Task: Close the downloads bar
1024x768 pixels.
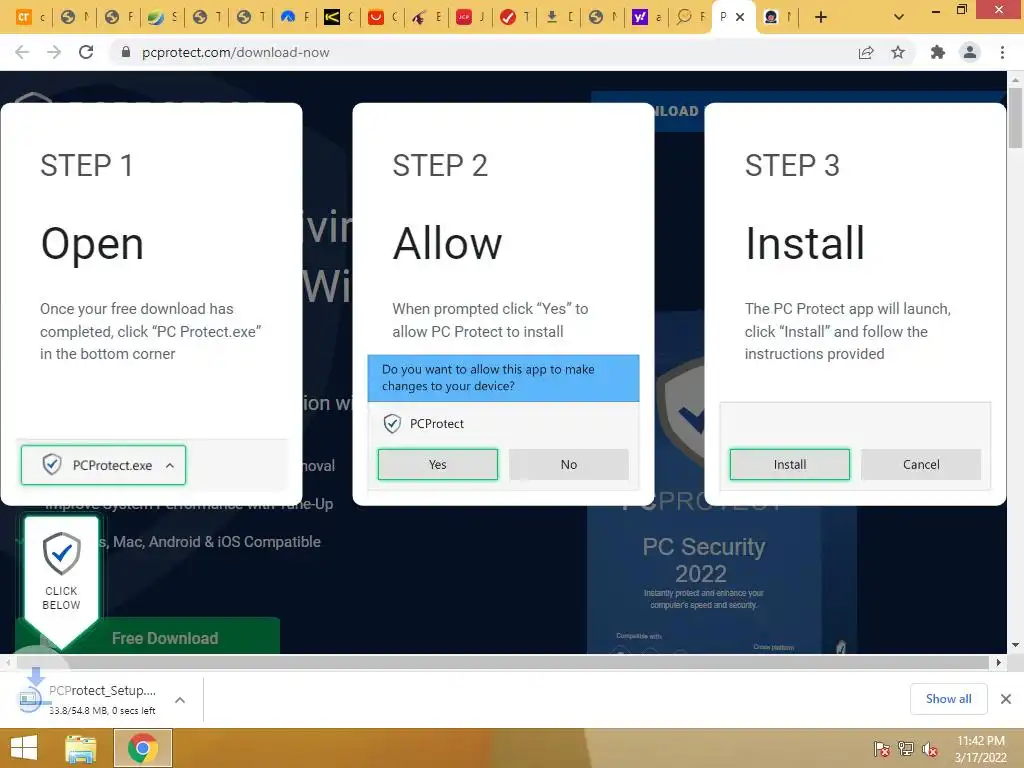Action: pos(1006,699)
